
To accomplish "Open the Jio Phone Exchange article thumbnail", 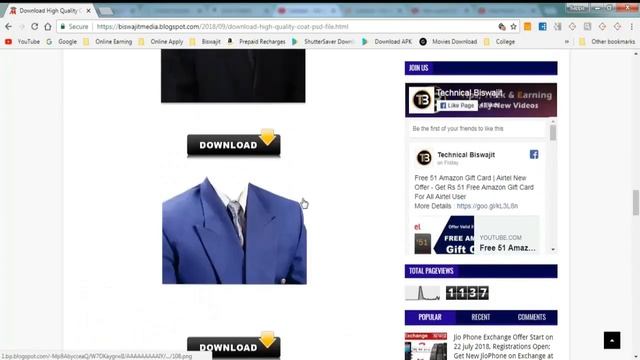I will click(x=426, y=346).
